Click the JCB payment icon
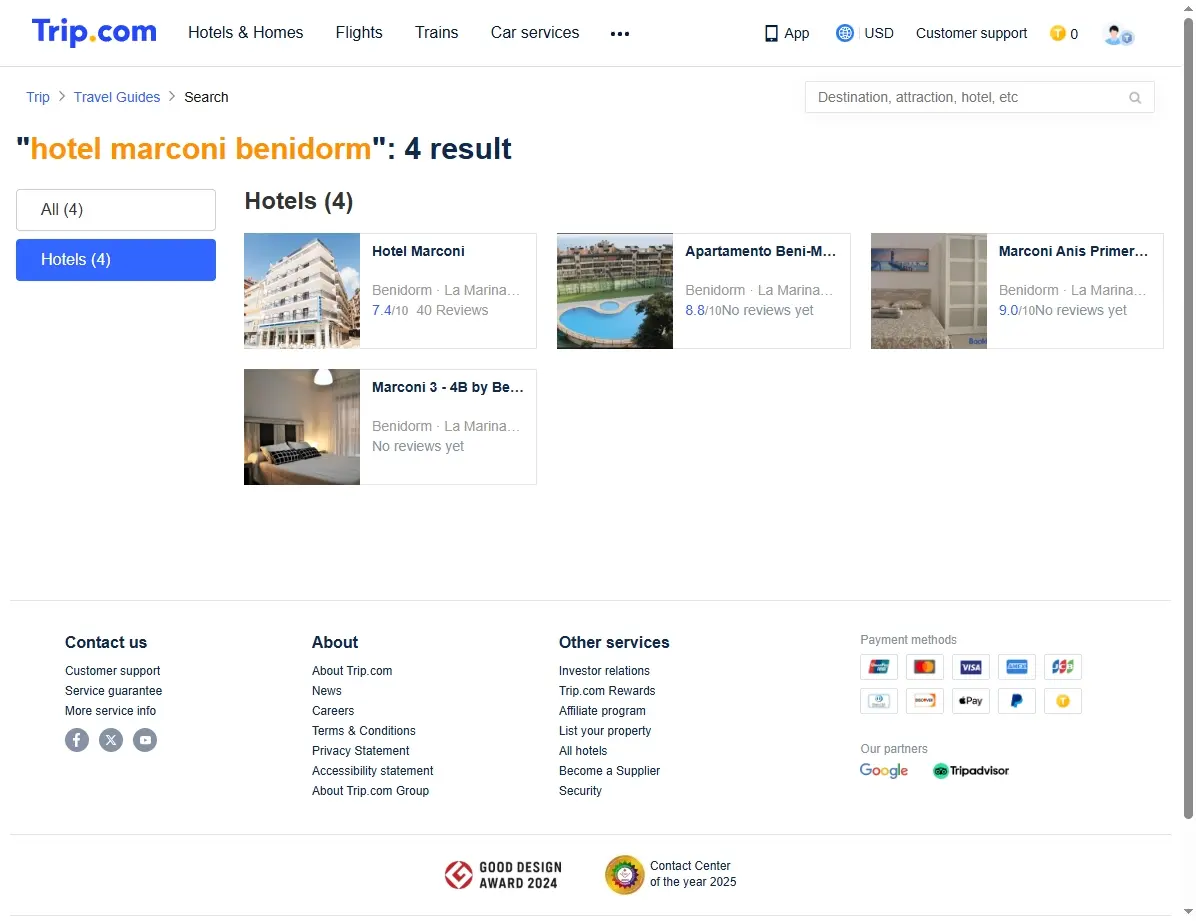Image resolution: width=1196 pixels, height=921 pixels. 1063,667
